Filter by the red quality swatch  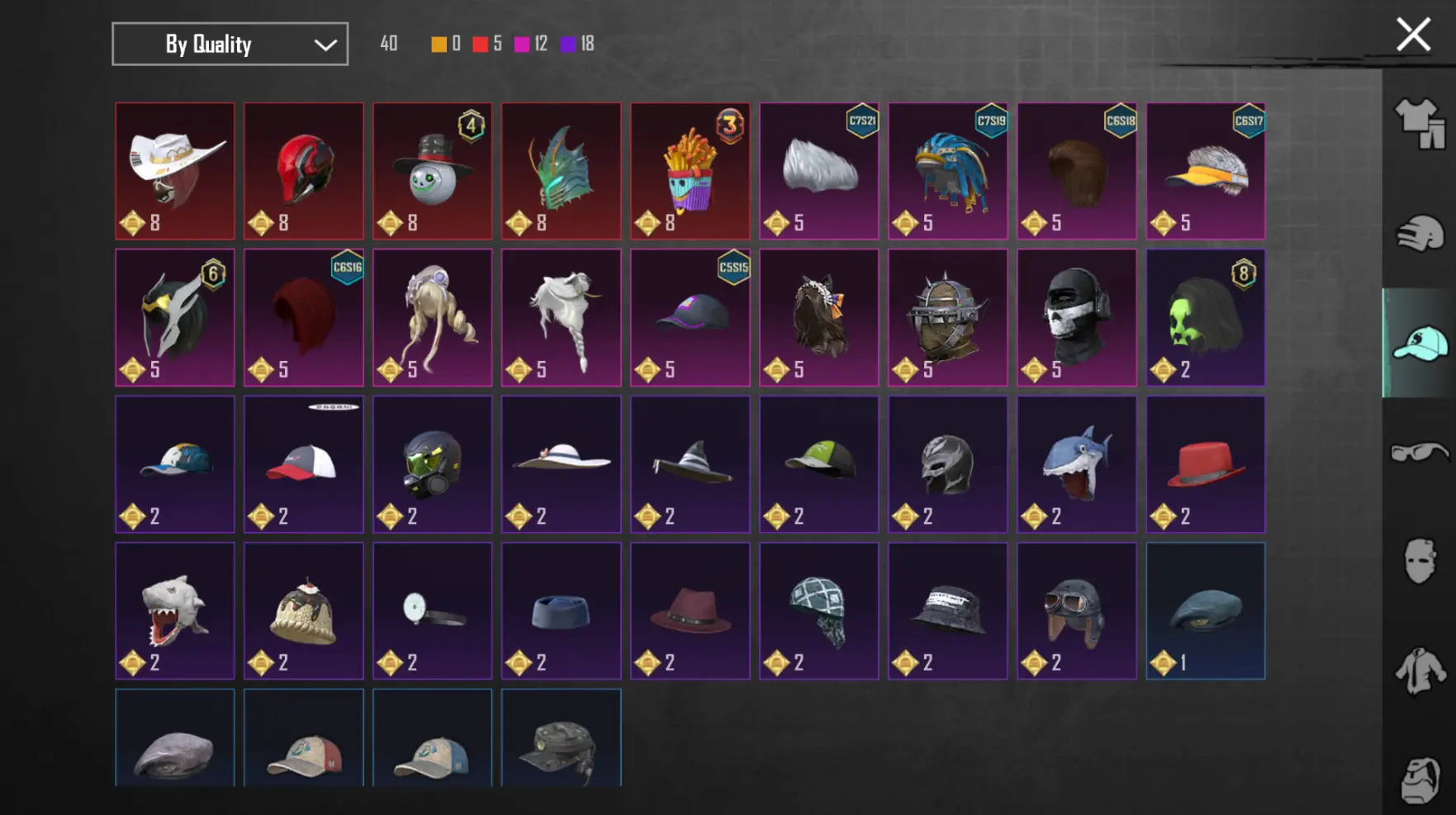point(480,44)
